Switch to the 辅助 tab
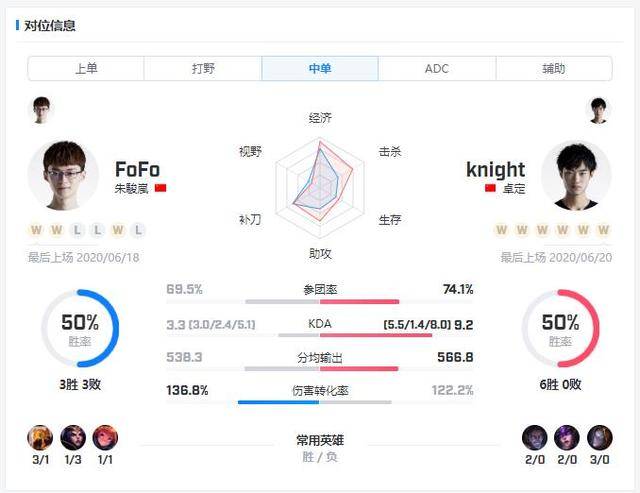Viewport: 640px width, 493px height. (x=553, y=69)
